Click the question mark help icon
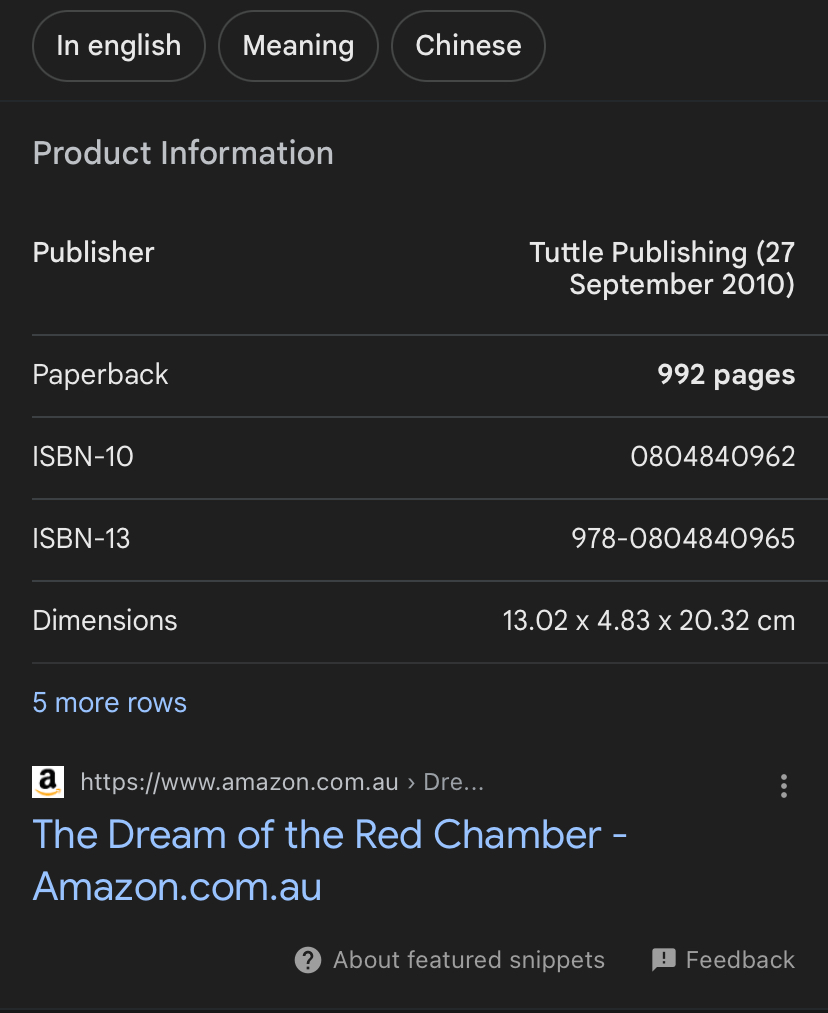 (x=308, y=960)
